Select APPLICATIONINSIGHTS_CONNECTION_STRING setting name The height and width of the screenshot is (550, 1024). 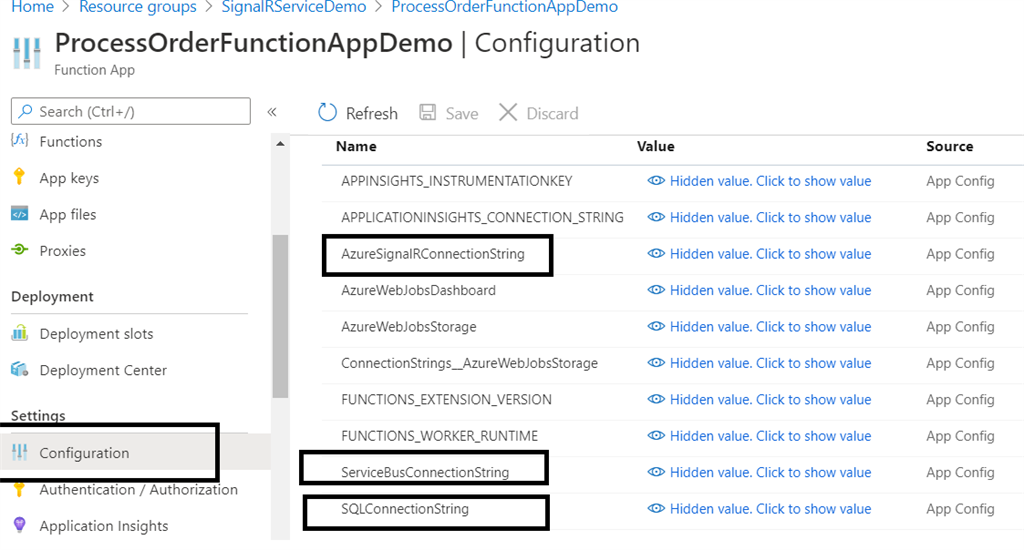[x=482, y=218]
